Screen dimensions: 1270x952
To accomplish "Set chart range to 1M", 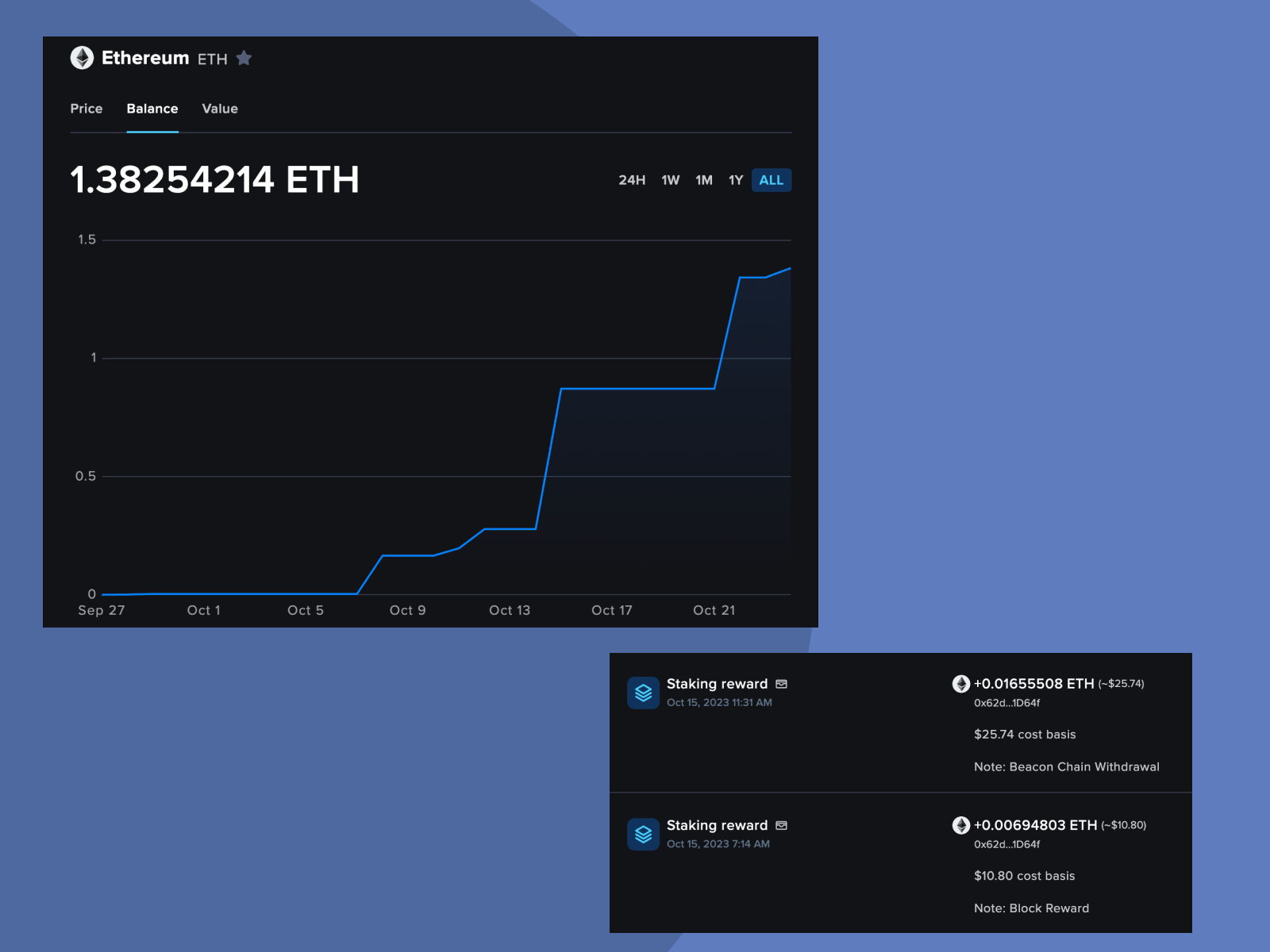I will coord(704,180).
